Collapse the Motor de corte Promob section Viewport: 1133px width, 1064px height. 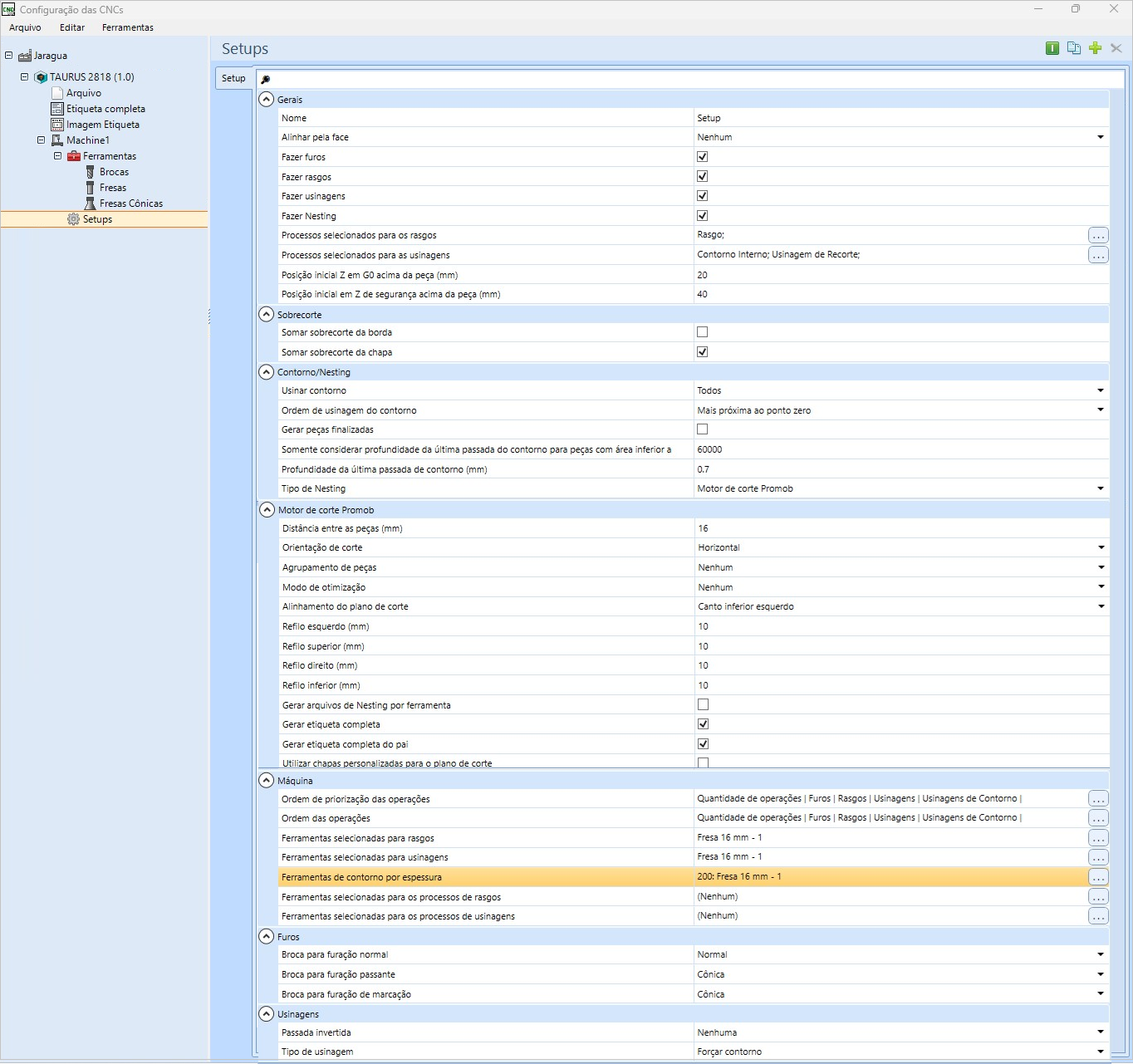(x=267, y=510)
